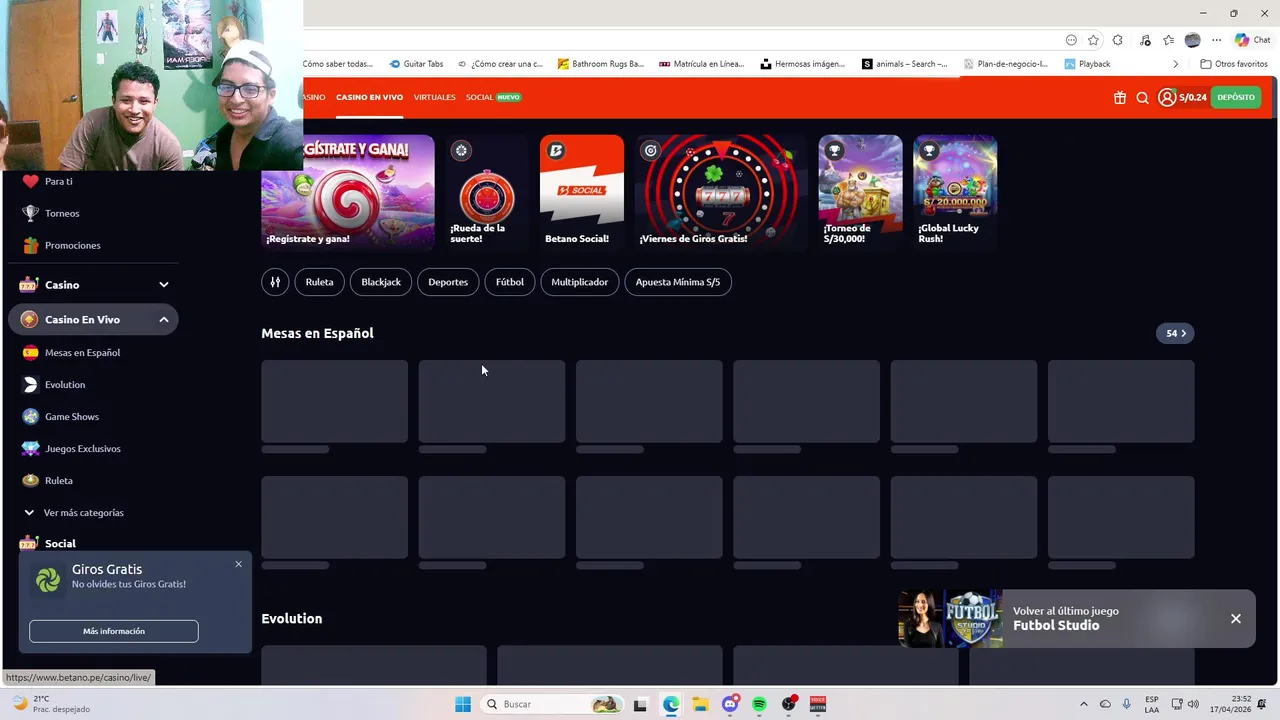This screenshot has width=1280, height=720.
Task: Click Más información on Giros Gratis
Action: point(114,631)
